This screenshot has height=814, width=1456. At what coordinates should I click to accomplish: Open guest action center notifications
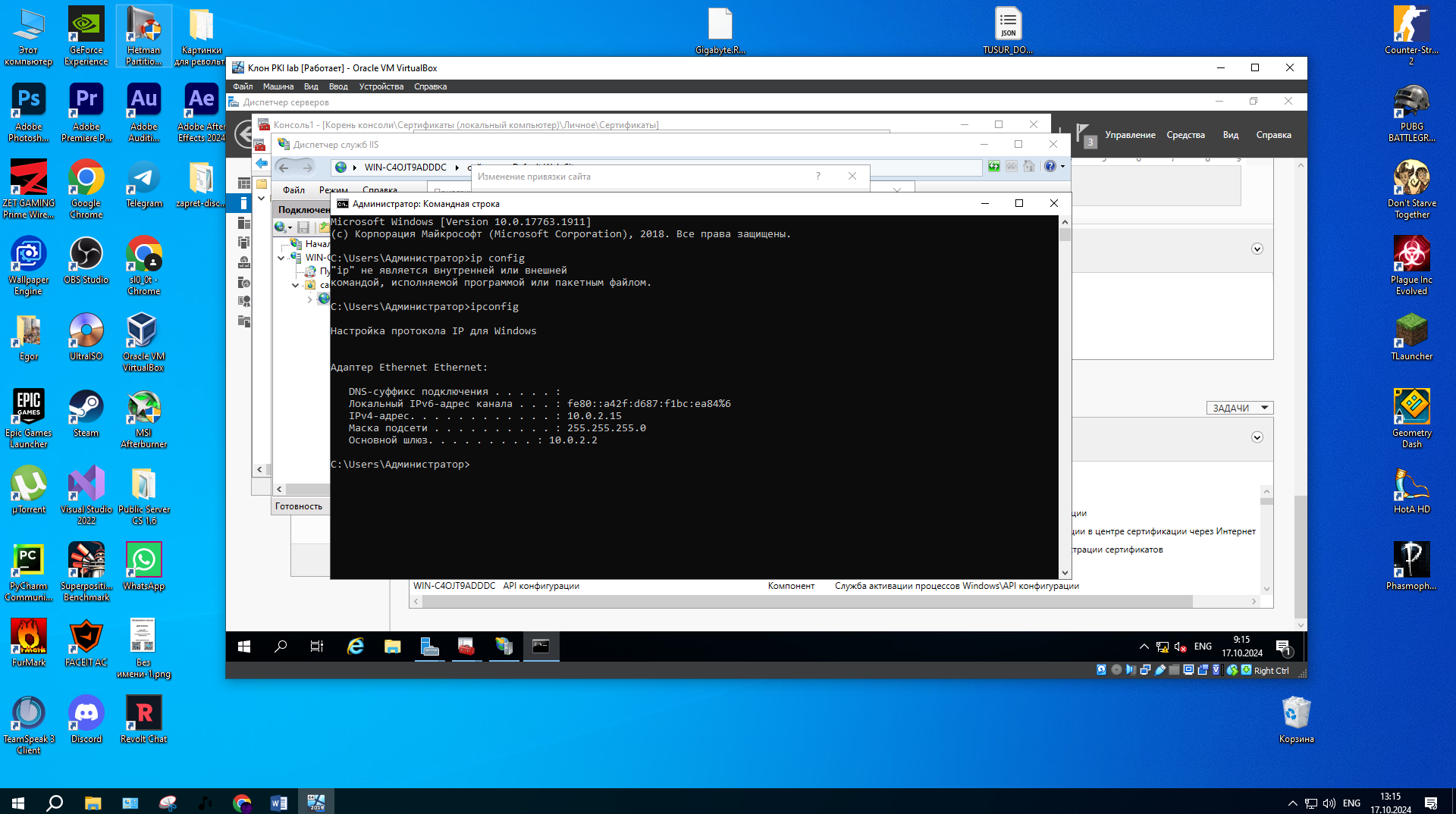coord(1283,647)
